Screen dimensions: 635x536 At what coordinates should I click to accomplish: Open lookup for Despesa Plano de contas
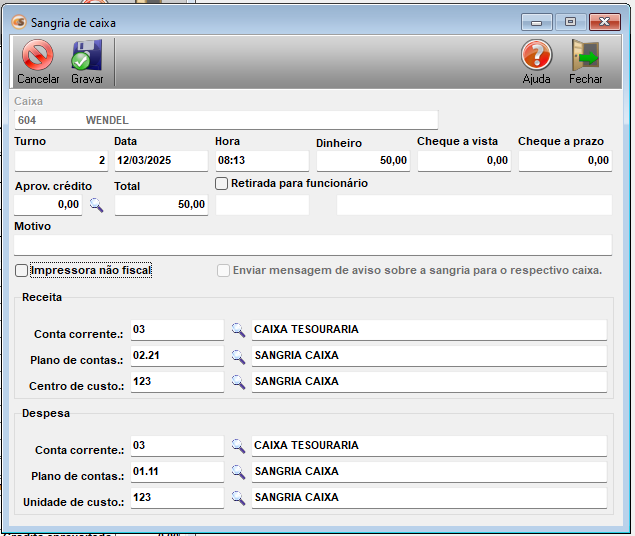(x=238, y=471)
